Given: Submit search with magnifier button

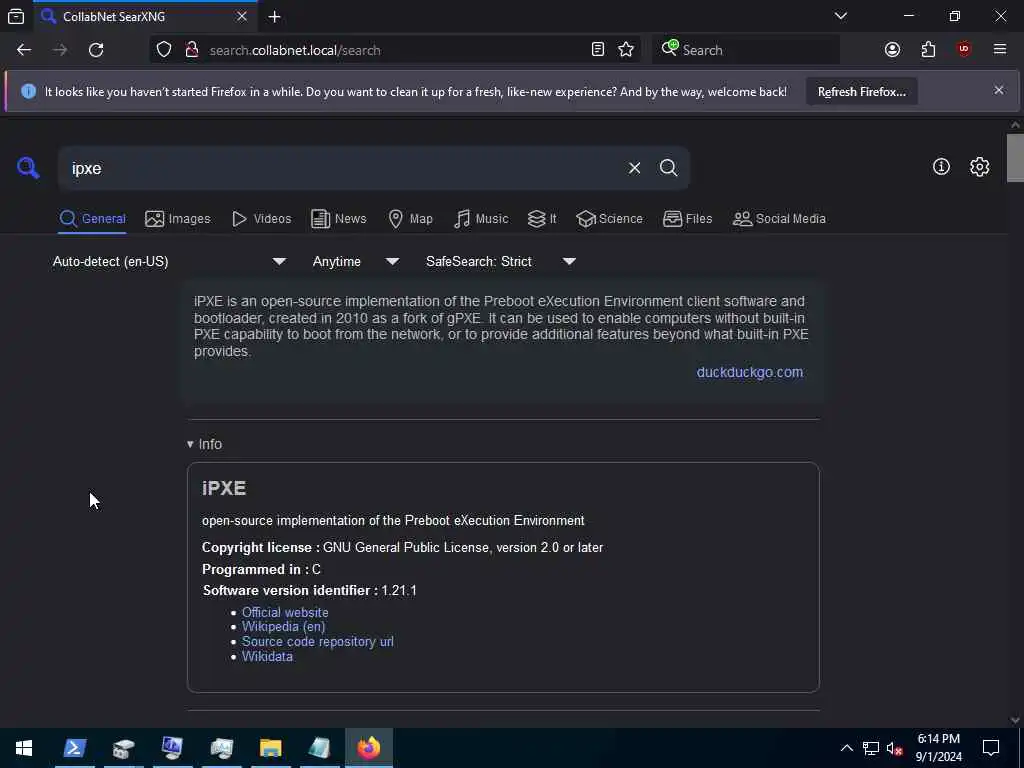Looking at the screenshot, I should click(668, 168).
